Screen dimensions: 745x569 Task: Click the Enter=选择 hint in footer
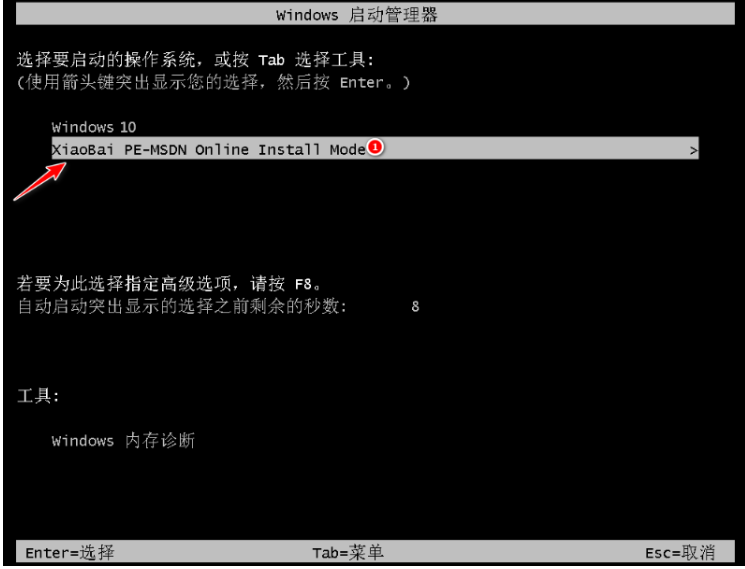[70, 552]
